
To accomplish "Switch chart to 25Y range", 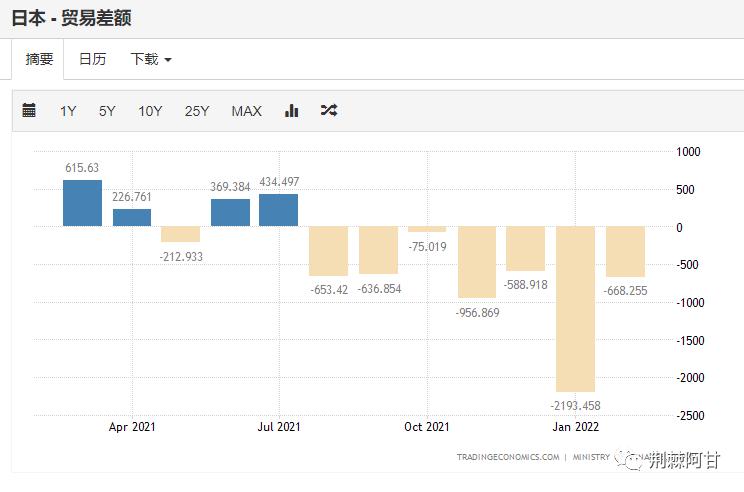I will pos(197,111).
